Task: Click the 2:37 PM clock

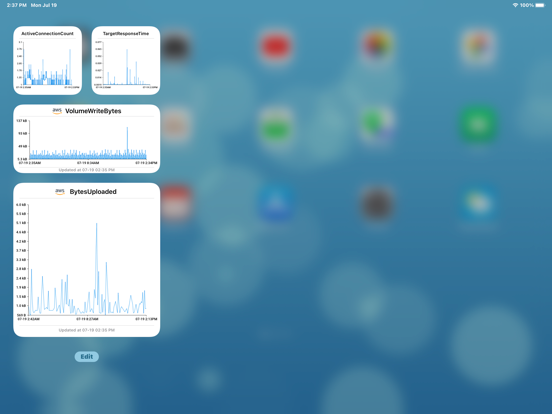Action: (17, 5)
